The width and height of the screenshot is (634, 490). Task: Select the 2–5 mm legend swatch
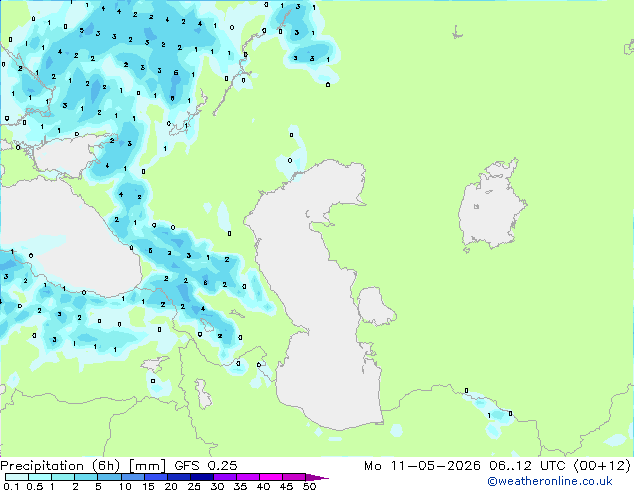pyautogui.click(x=86, y=477)
